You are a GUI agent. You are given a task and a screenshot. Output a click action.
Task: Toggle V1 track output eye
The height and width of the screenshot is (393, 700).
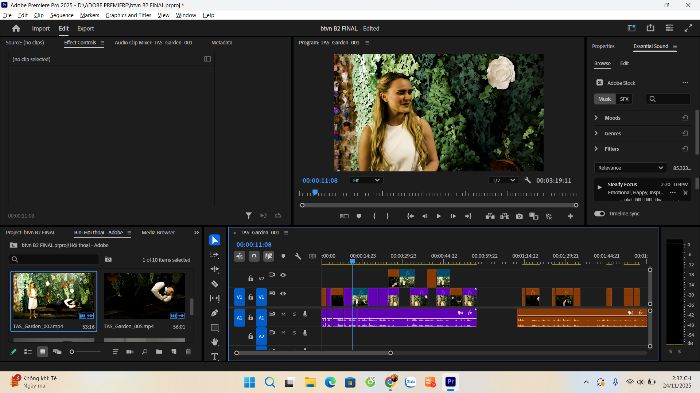pyautogui.click(x=283, y=293)
